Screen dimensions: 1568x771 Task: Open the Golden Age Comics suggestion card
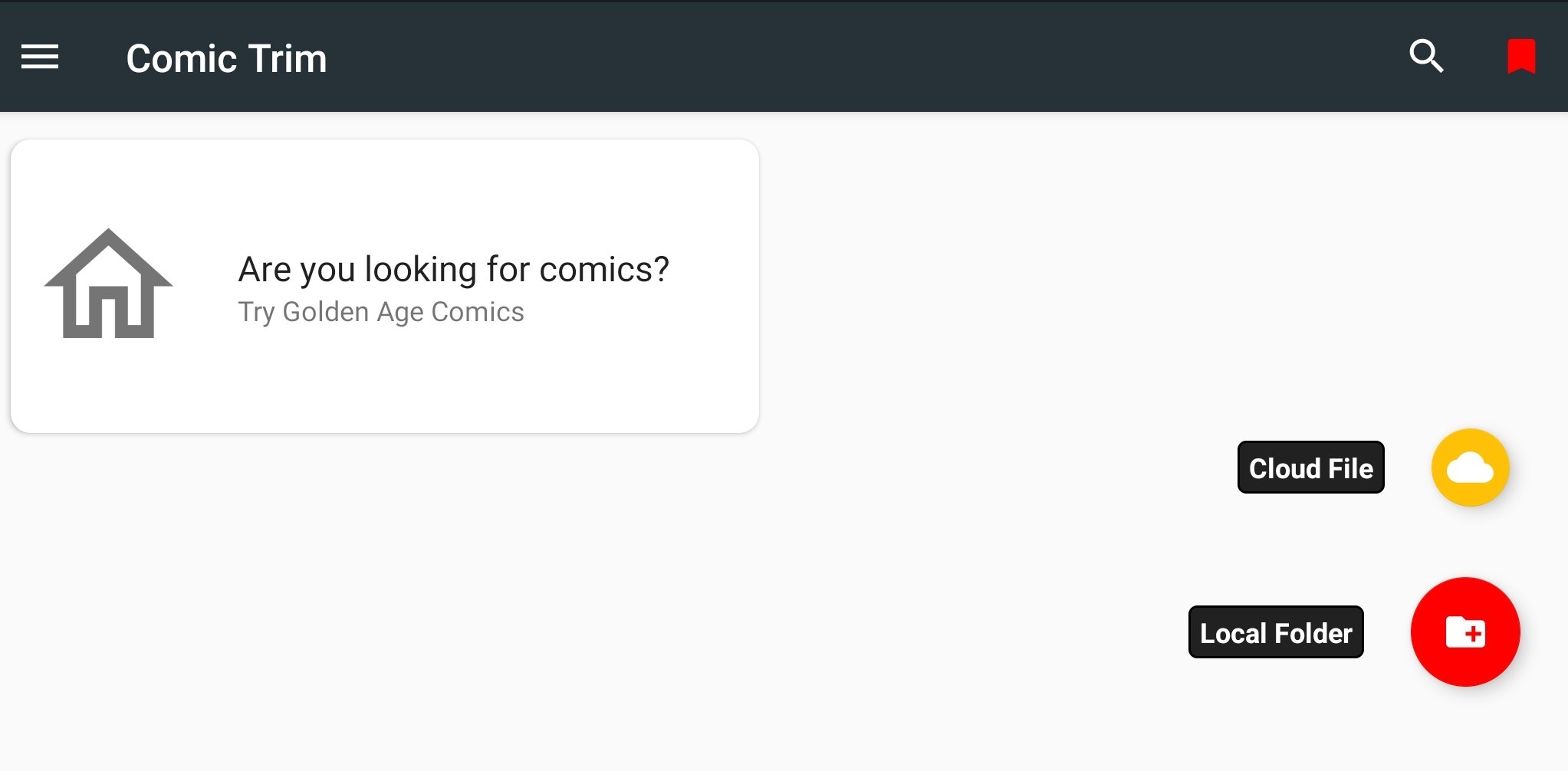(x=385, y=286)
